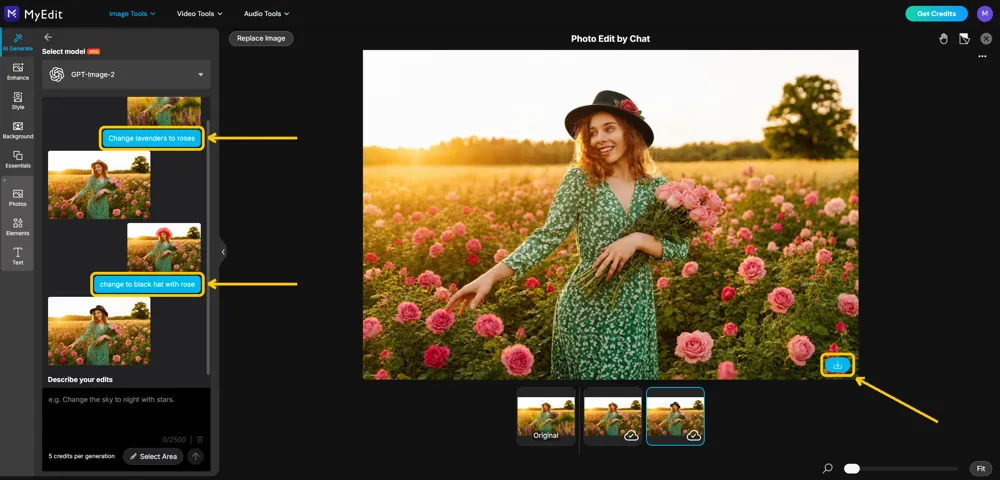Viewport: 1000px width, 480px height.
Task: Open the Text sidebar tool
Action: 18,256
